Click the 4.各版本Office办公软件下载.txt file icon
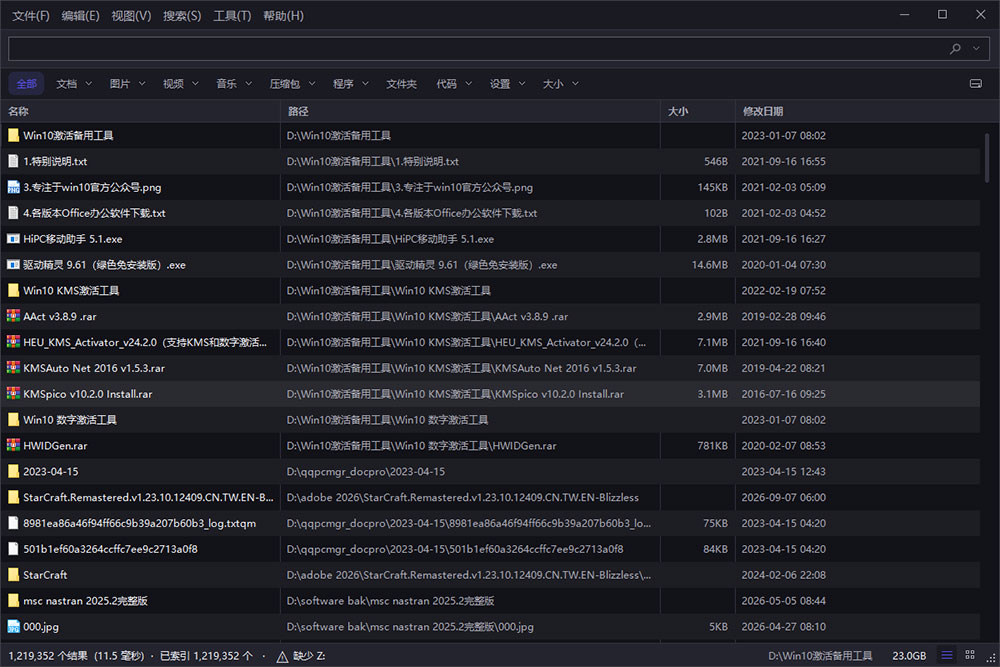The width and height of the screenshot is (1000, 667). (x=13, y=213)
